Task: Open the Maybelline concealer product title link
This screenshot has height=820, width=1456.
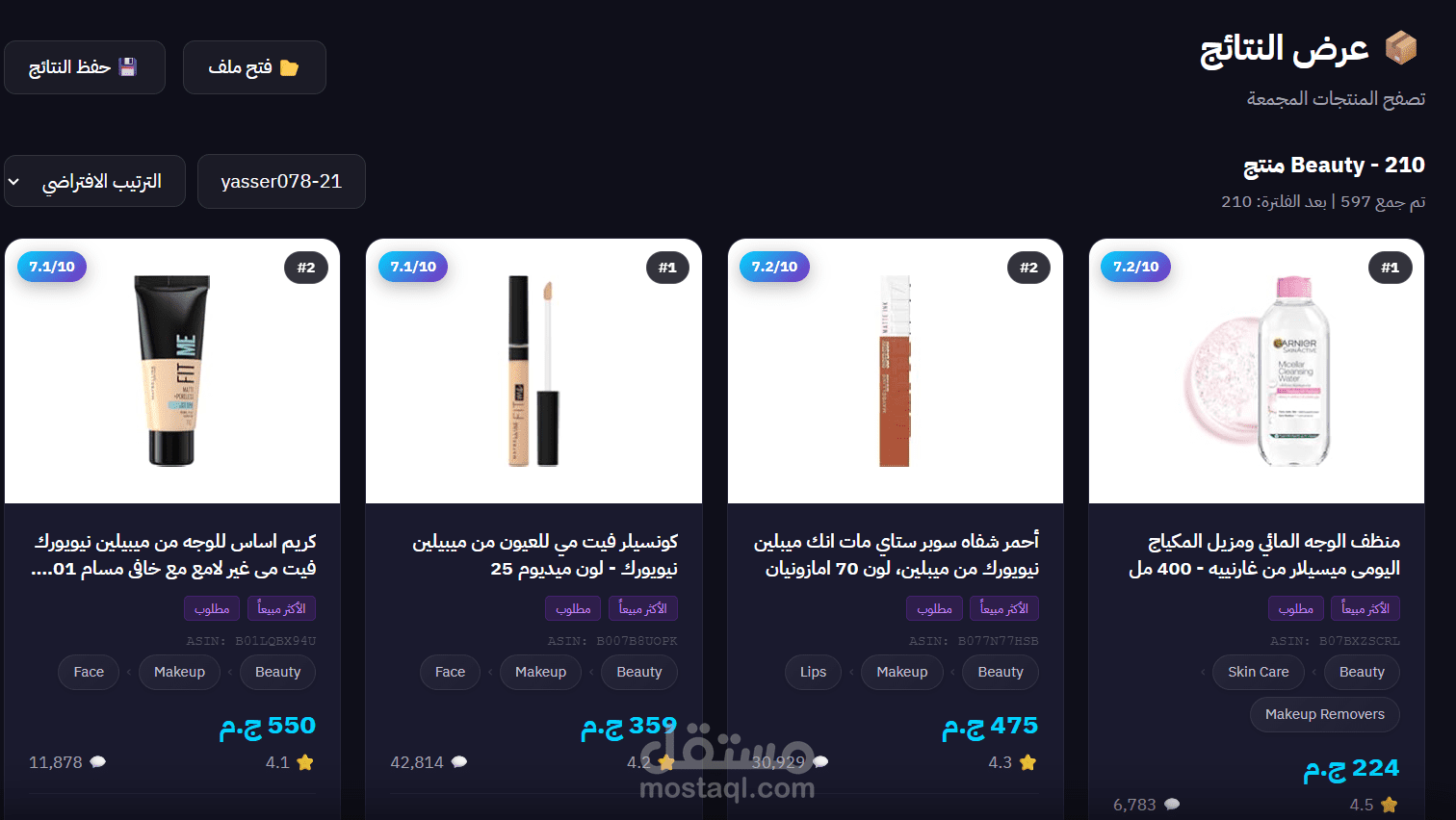Action: coord(545,555)
